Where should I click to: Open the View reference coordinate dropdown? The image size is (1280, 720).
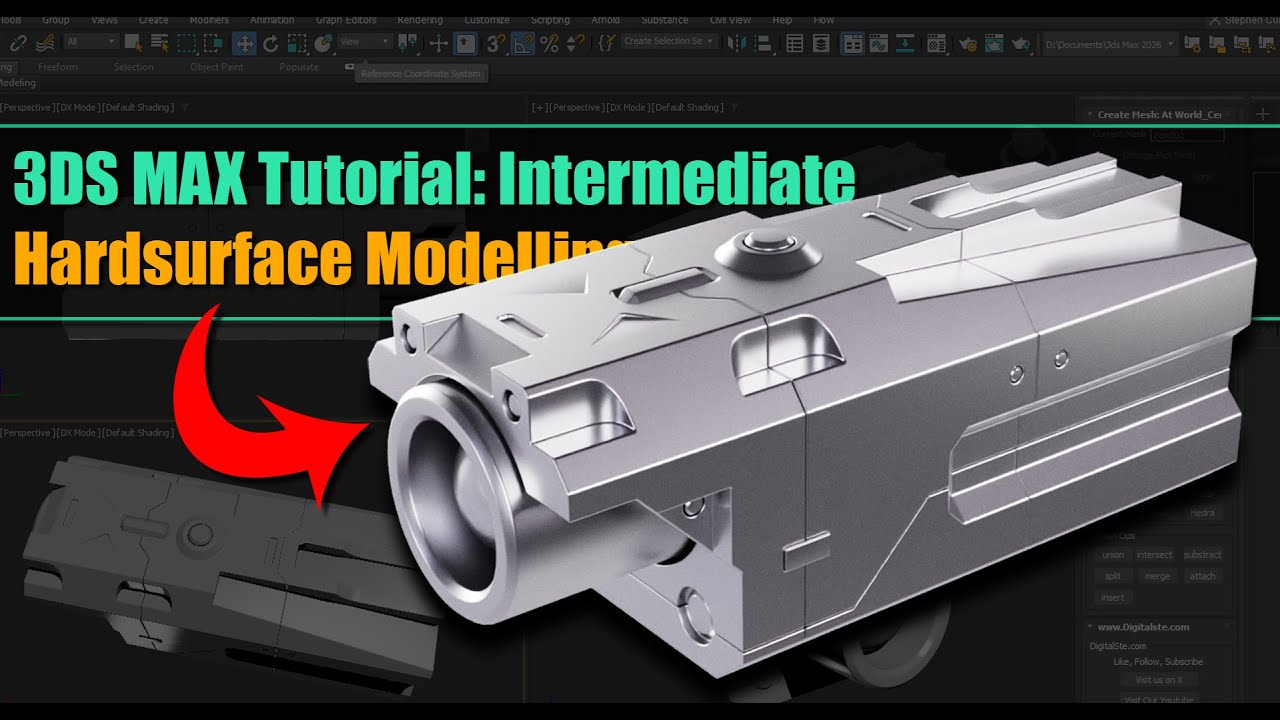[x=365, y=42]
